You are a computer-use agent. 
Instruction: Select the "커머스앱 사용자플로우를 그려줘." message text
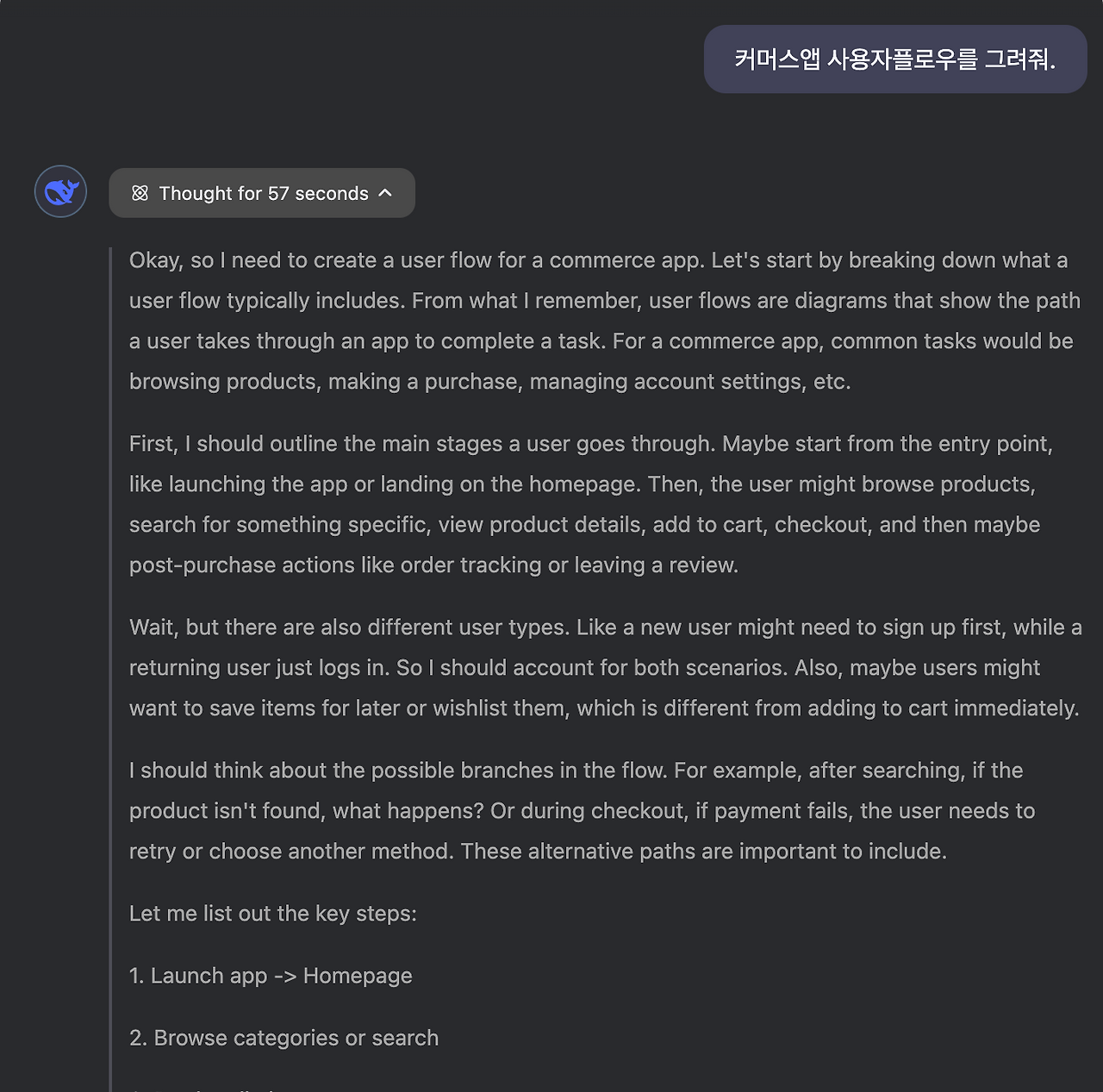point(896,59)
